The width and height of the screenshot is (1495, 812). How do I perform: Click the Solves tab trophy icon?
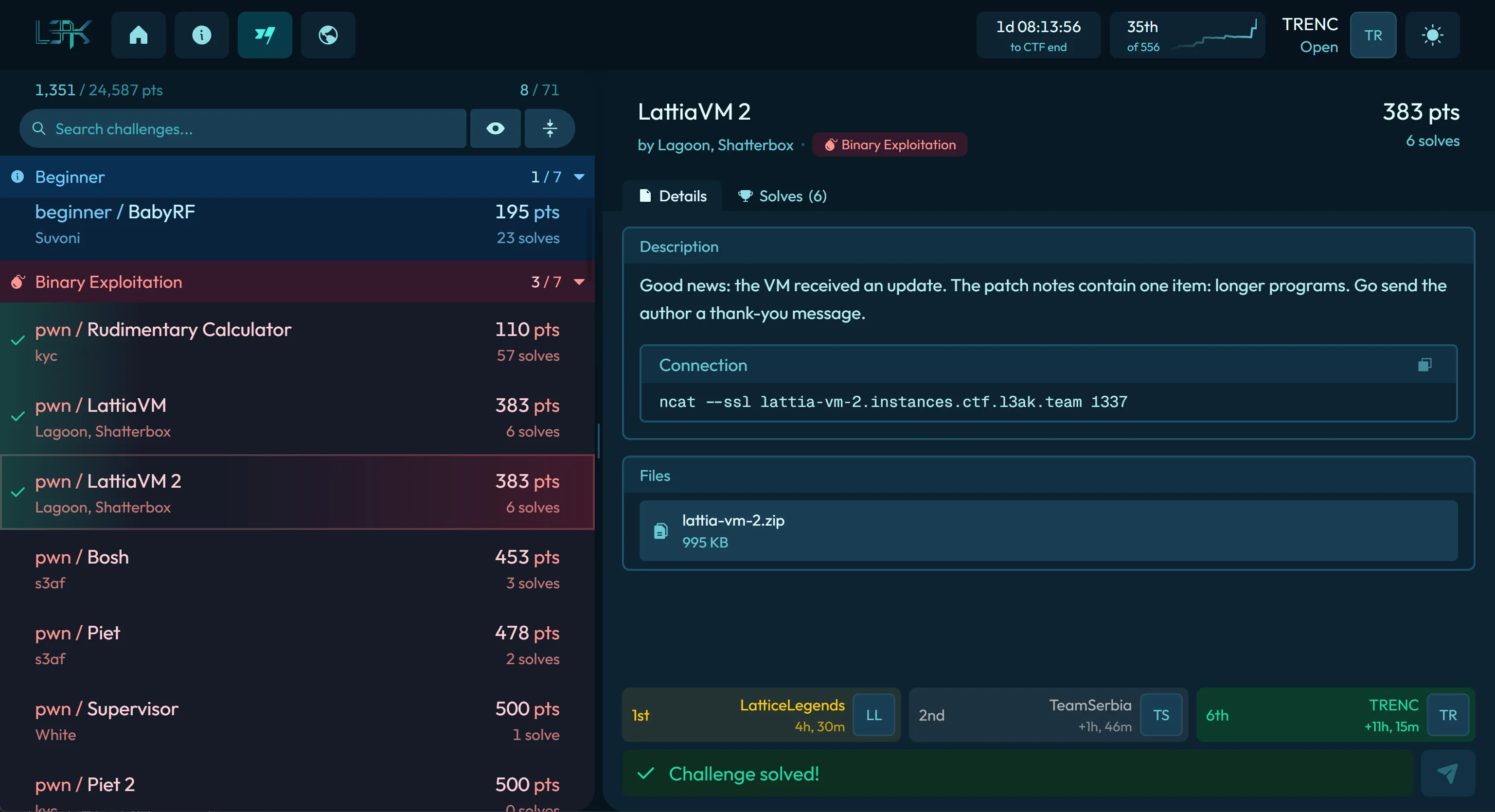745,195
